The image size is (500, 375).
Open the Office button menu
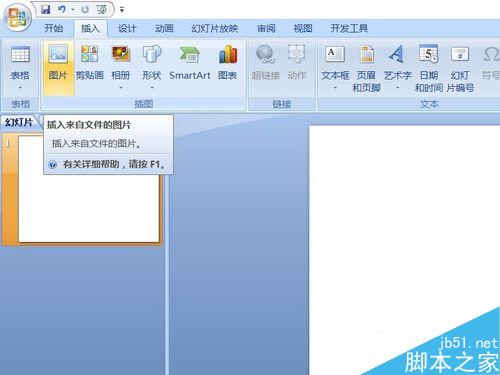point(17,18)
